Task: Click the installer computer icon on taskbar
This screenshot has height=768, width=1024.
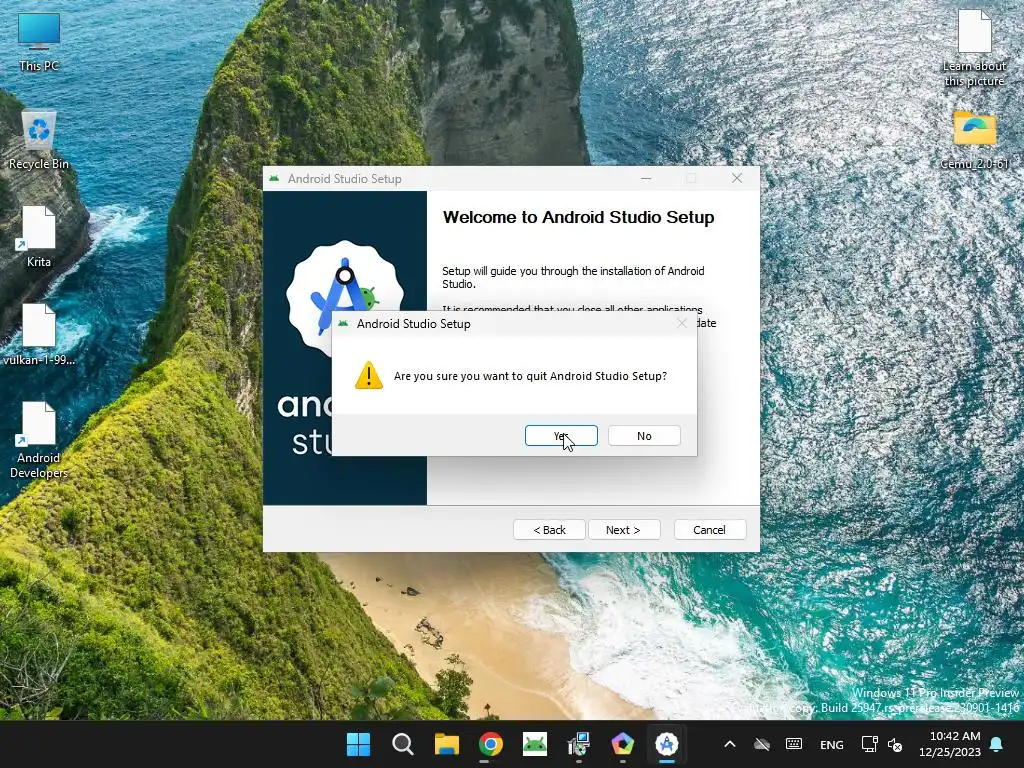Action: (579, 744)
